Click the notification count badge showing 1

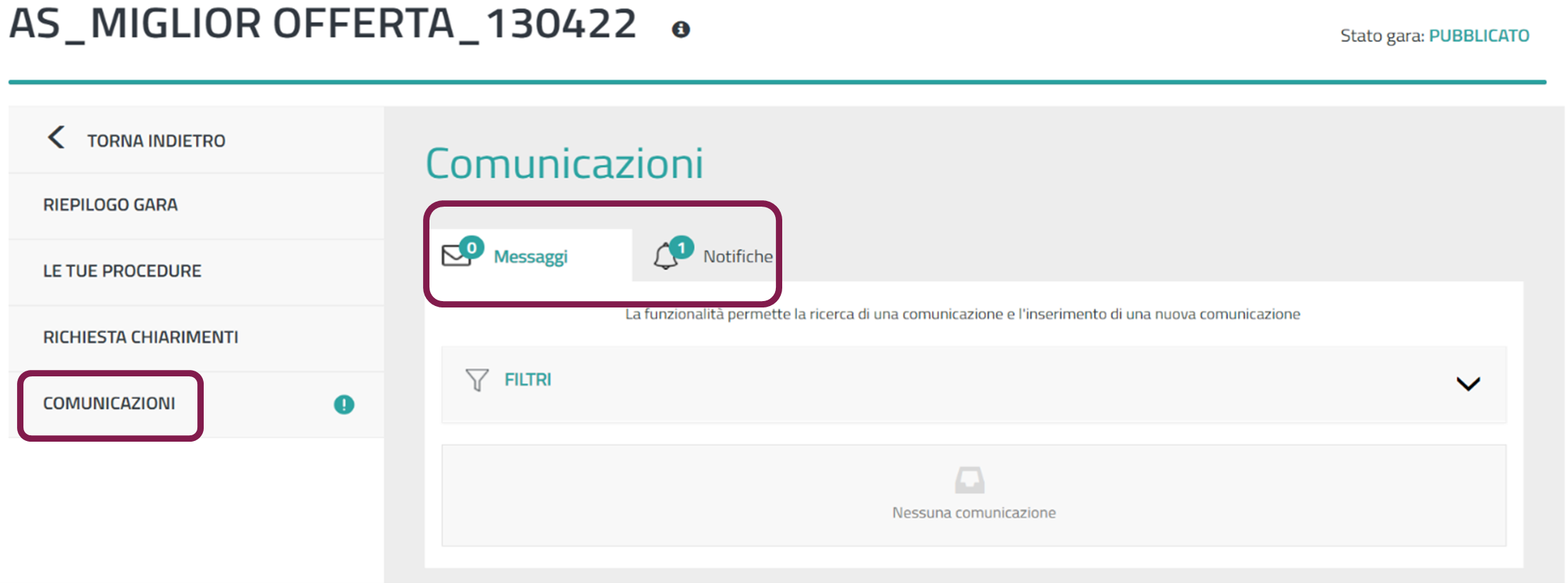(681, 248)
